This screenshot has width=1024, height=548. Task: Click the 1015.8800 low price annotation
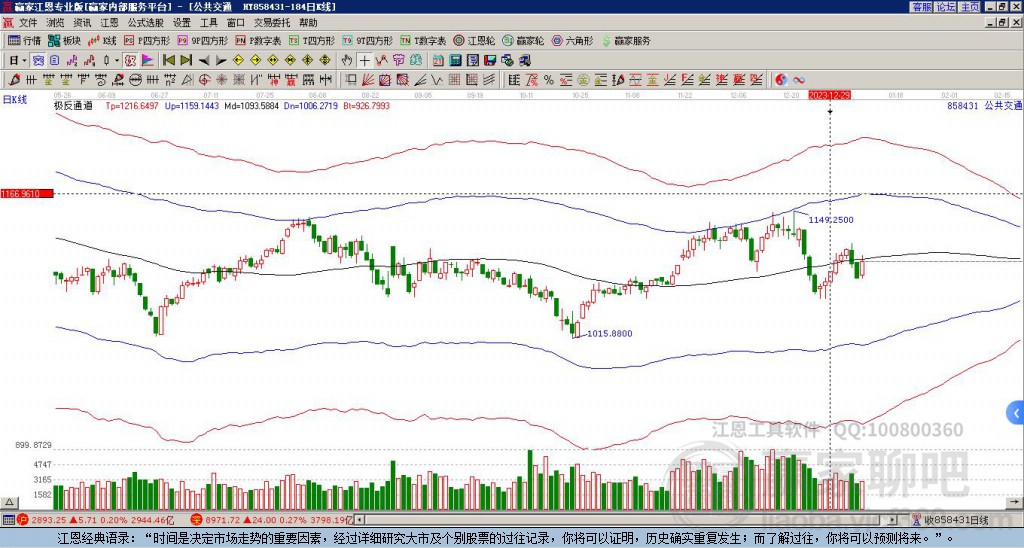pos(610,334)
